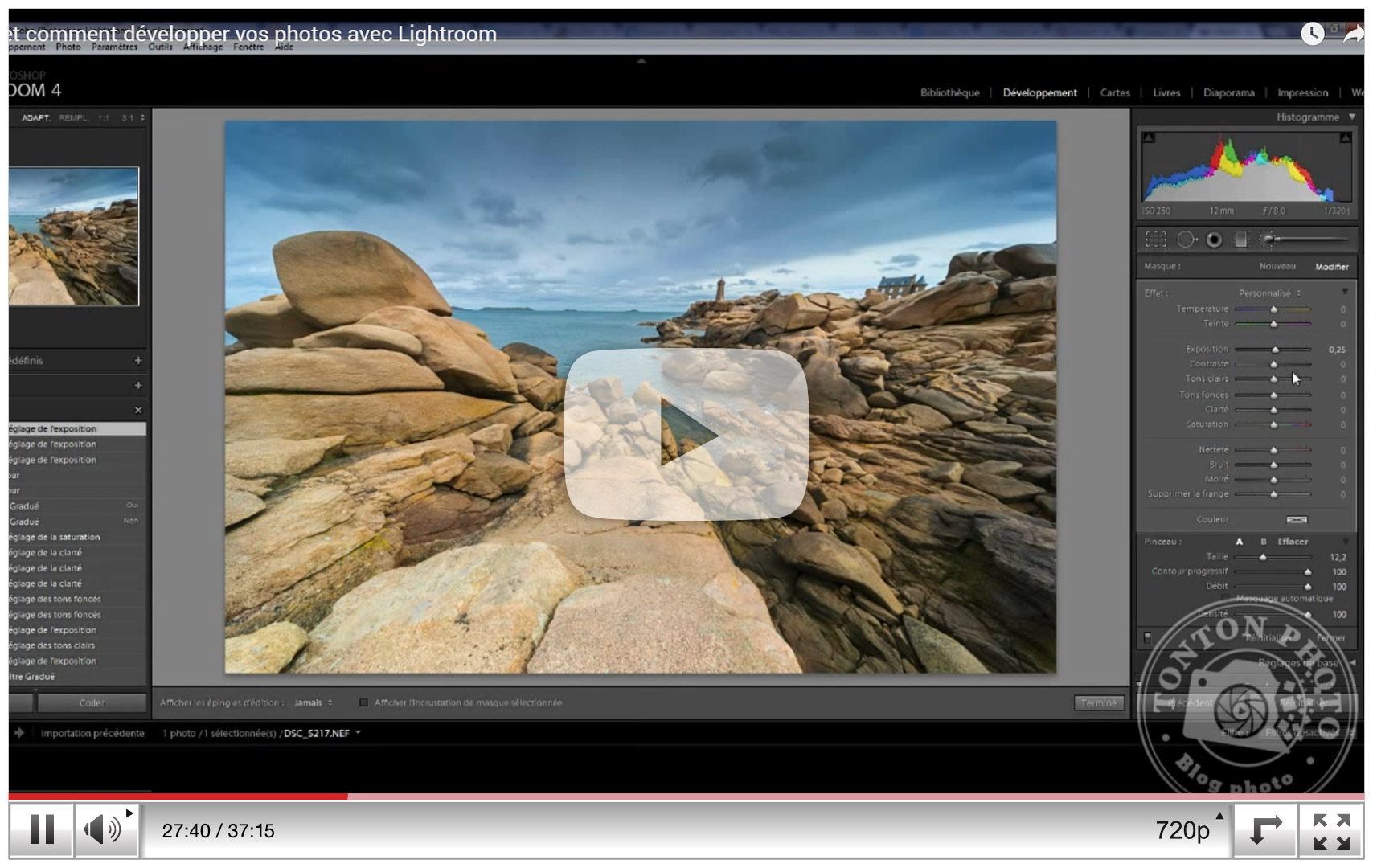Select the Adjustment Brush tool

pyautogui.click(x=1267, y=239)
